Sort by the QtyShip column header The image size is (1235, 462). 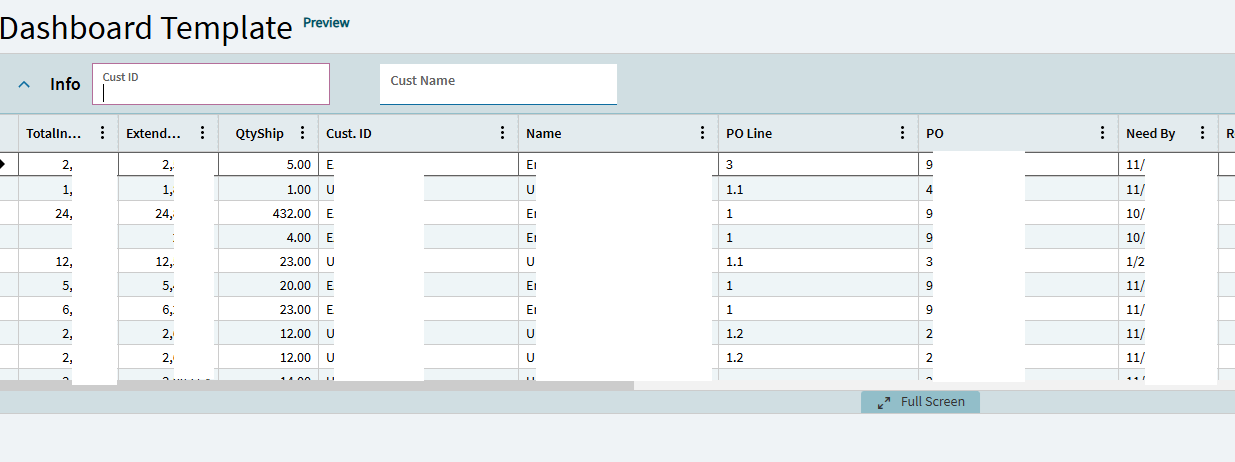pos(259,133)
